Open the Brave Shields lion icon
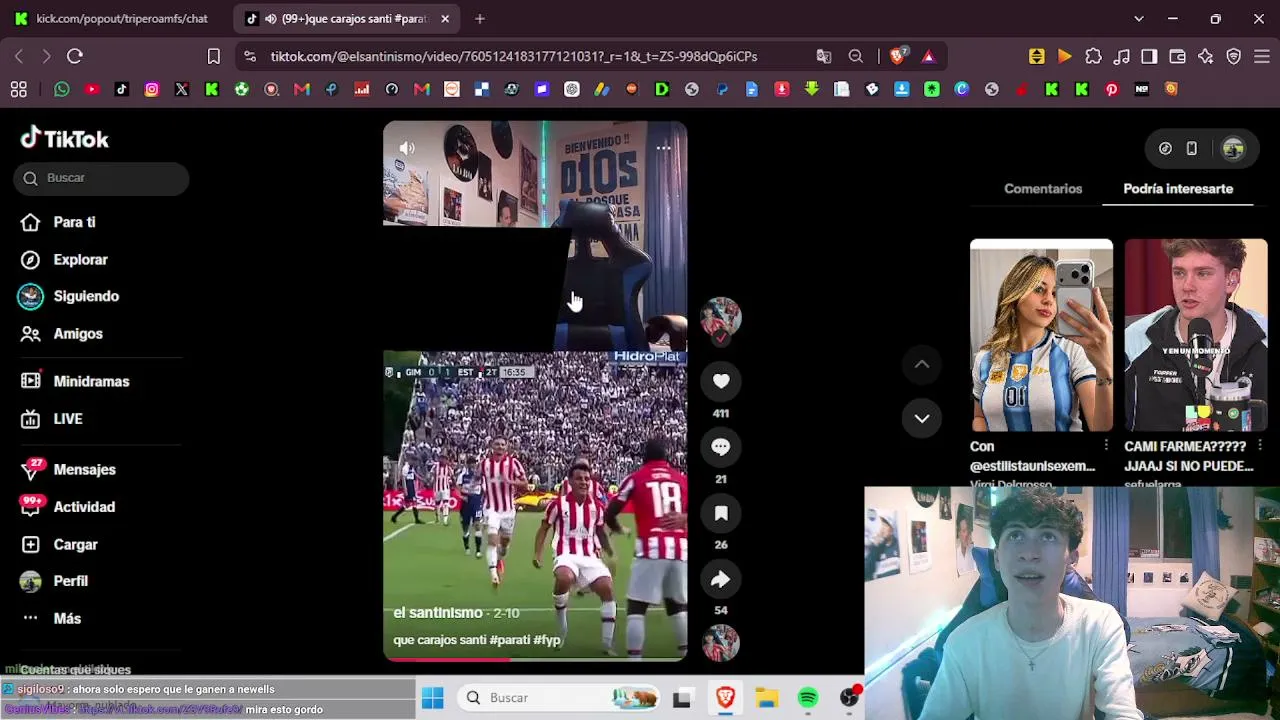 (x=897, y=56)
